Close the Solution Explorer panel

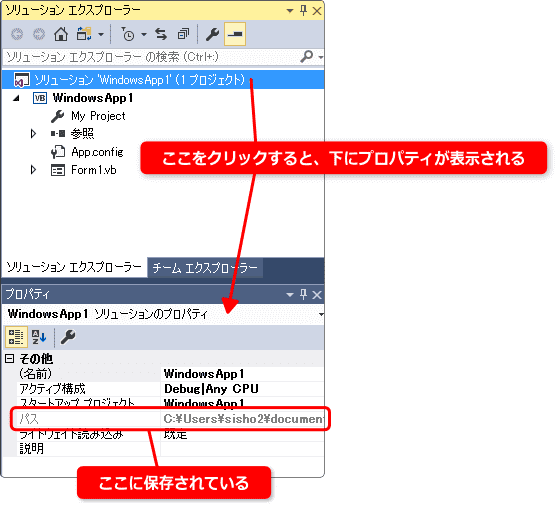[317, 11]
